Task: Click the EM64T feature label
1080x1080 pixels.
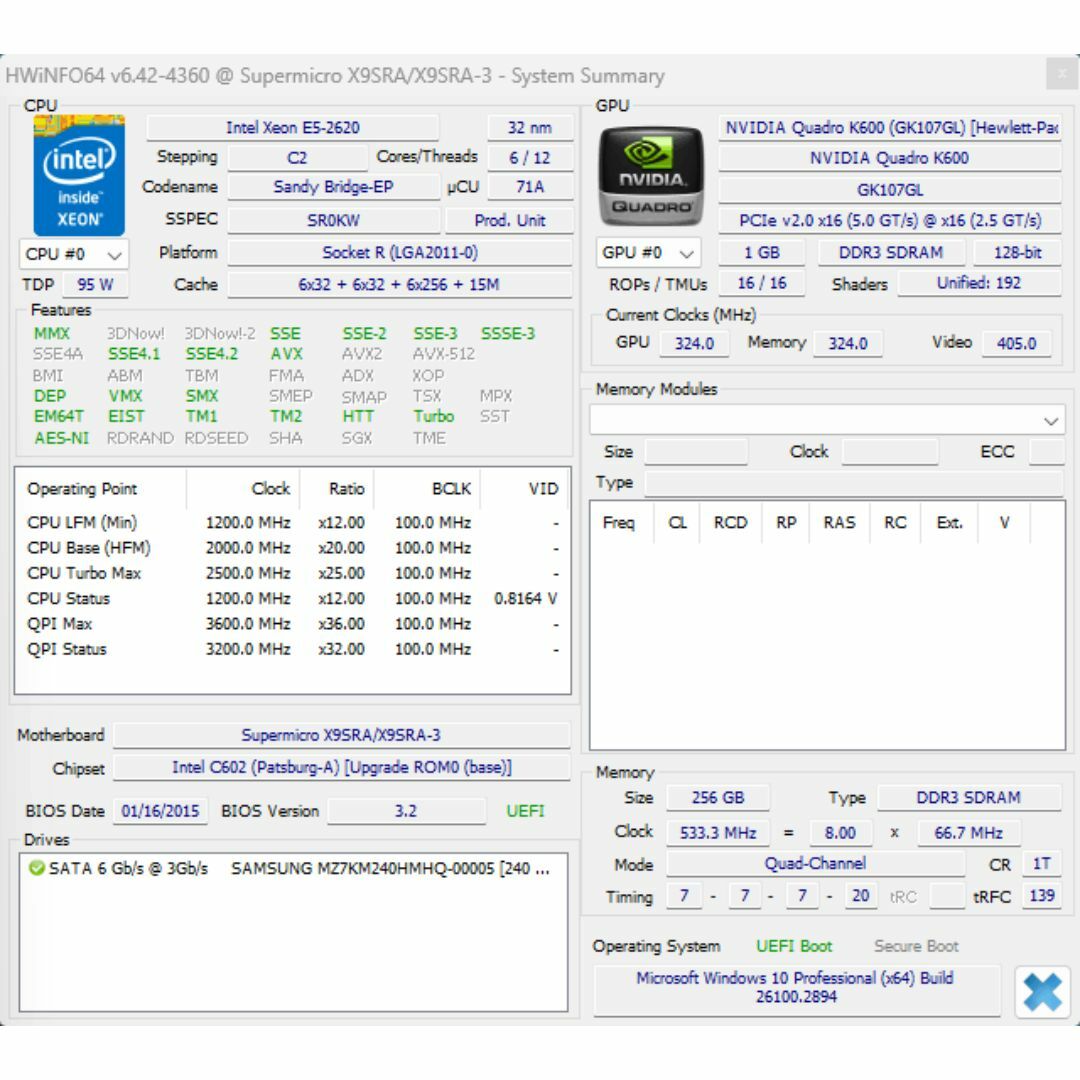Action: point(59,417)
